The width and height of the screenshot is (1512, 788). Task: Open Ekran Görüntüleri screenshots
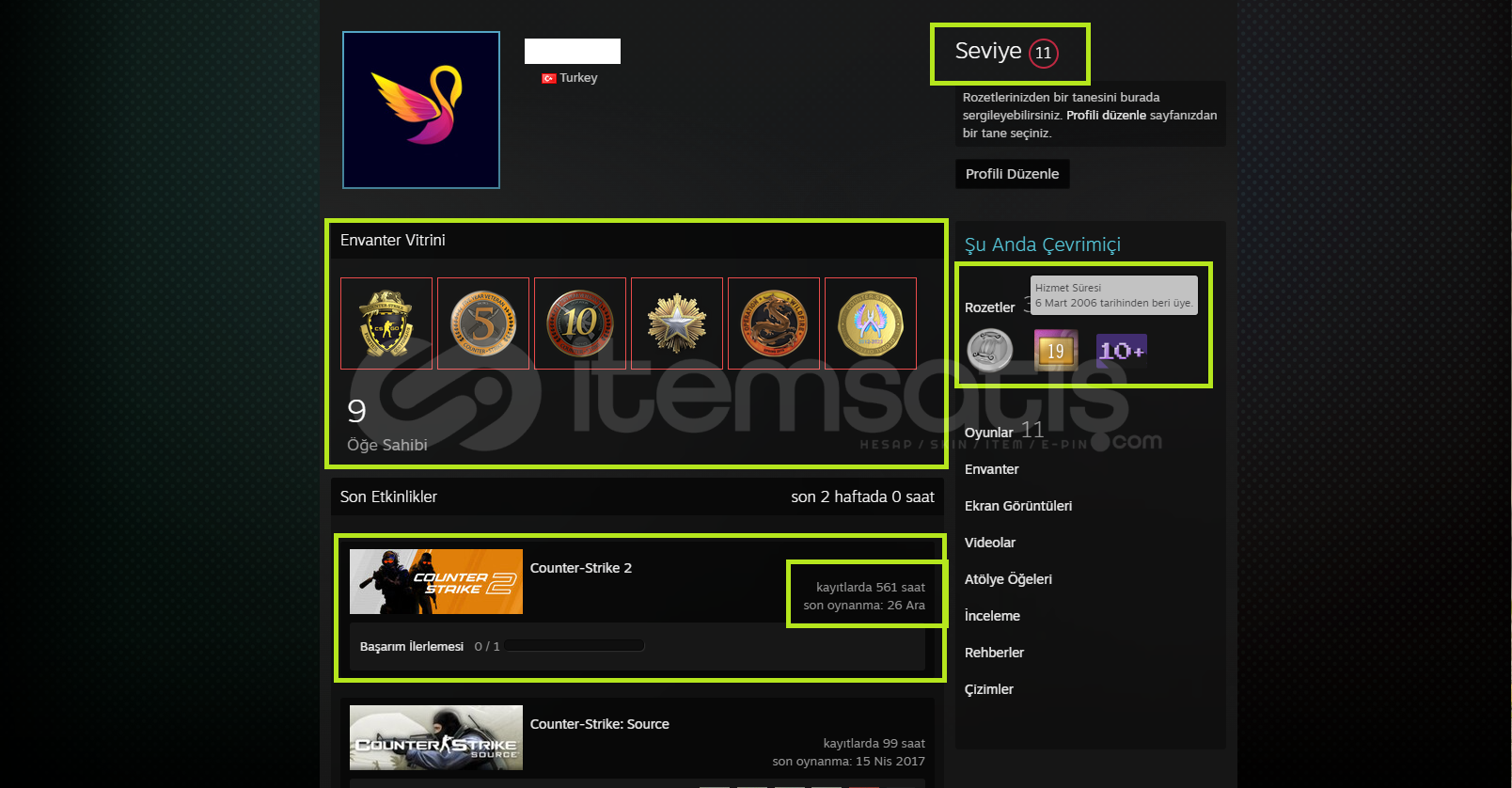[x=1018, y=506]
